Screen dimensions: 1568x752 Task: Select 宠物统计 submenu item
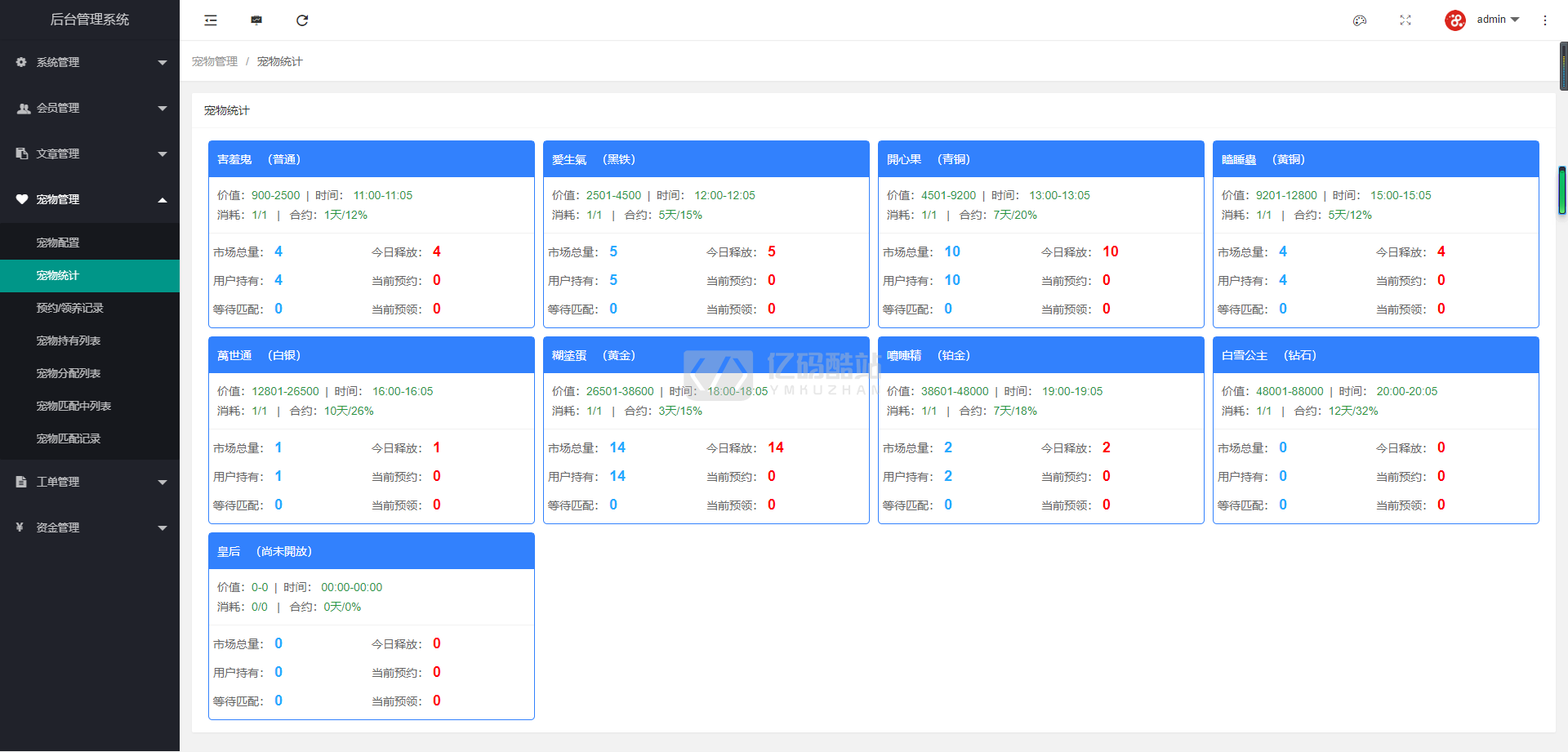[90, 275]
